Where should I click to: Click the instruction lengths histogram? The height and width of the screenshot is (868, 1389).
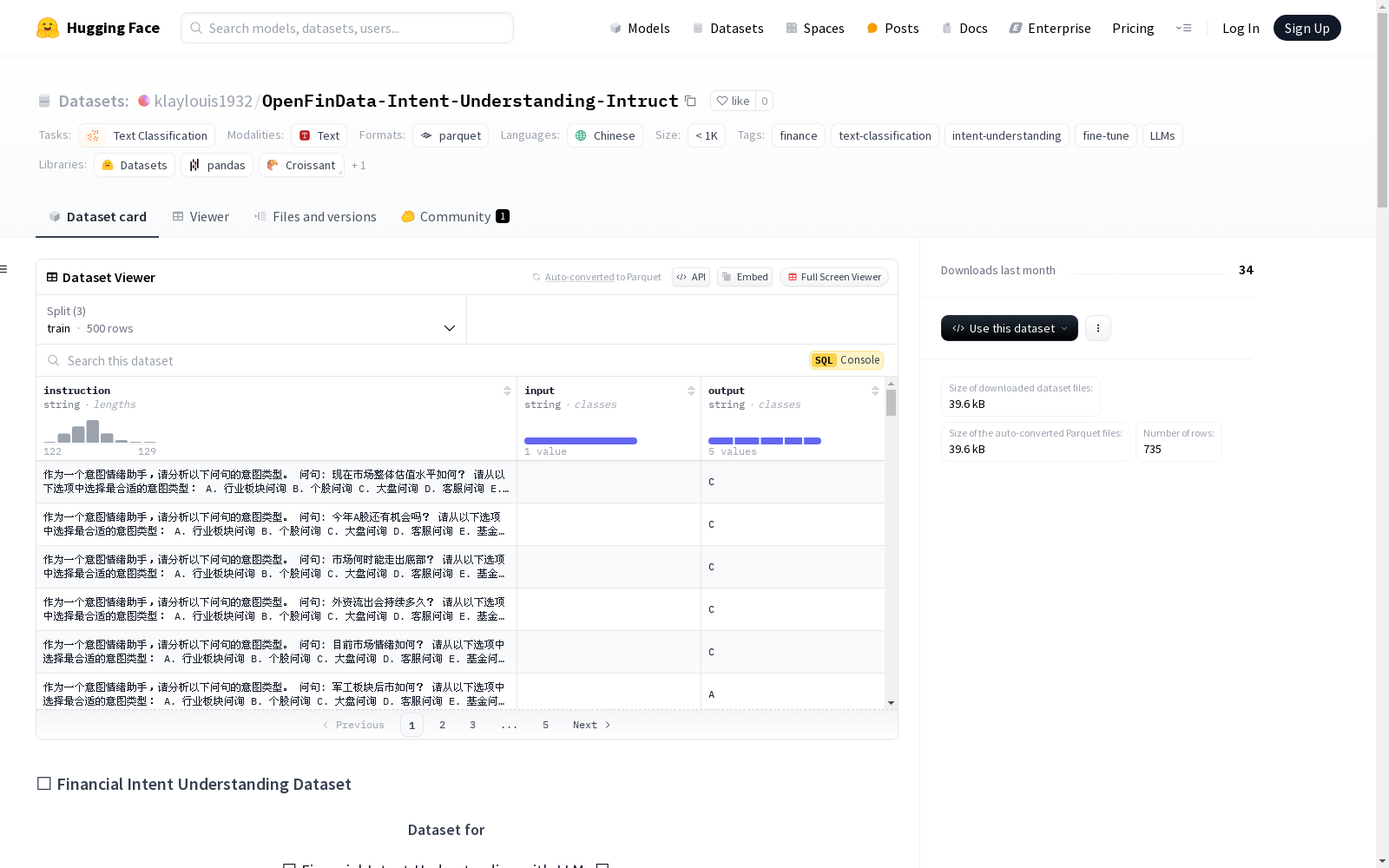[100, 431]
